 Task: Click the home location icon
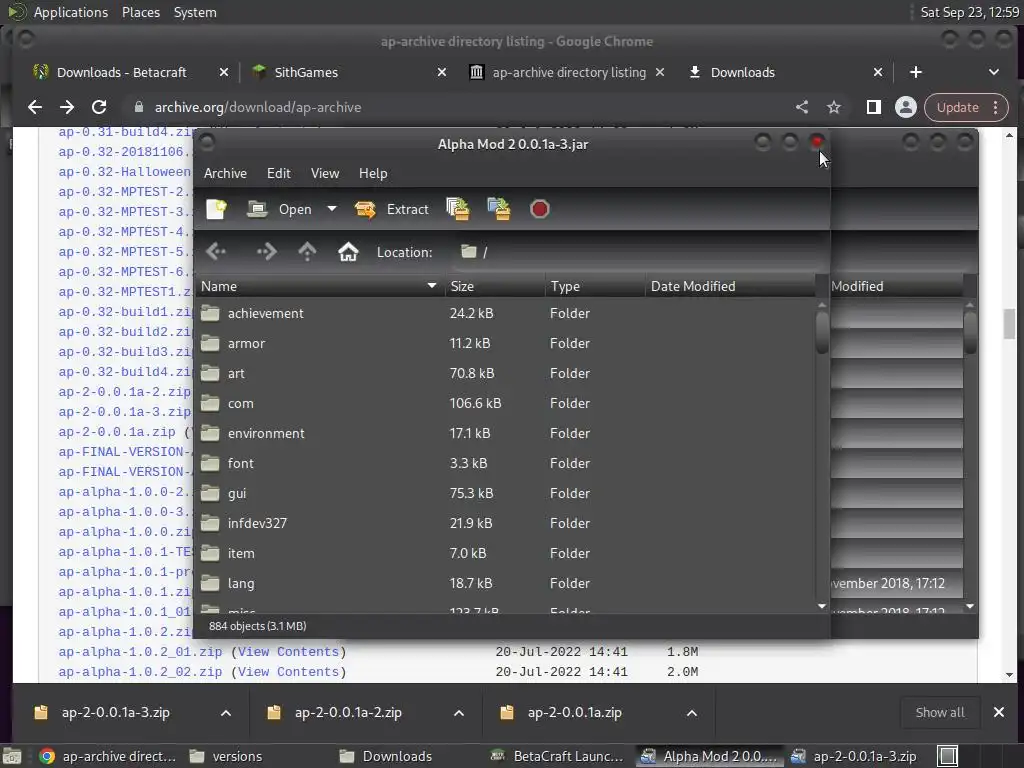[348, 251]
